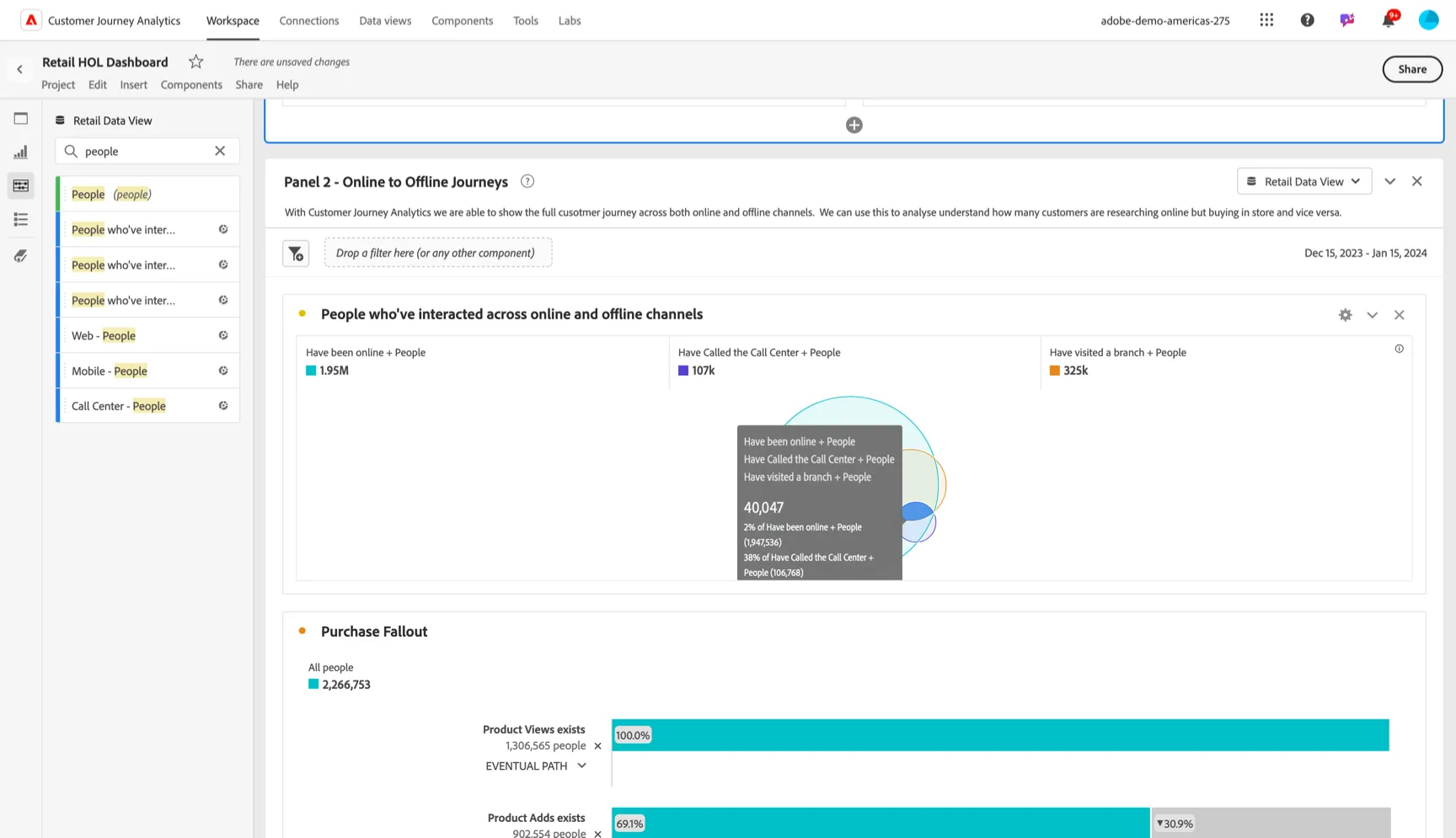Screen dimensions: 1456x838
Task: Open the Labs tab
Action: point(570,20)
